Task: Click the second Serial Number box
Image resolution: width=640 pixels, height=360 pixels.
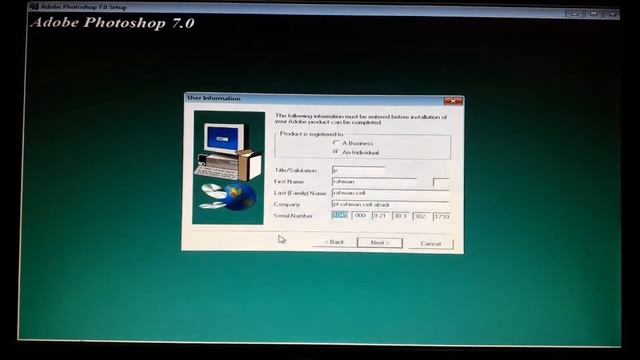Action: pos(360,216)
